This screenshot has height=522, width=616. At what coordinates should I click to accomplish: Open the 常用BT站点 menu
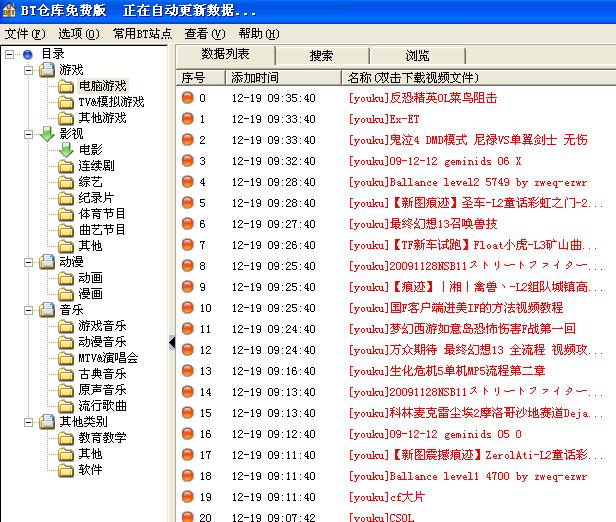(142, 34)
